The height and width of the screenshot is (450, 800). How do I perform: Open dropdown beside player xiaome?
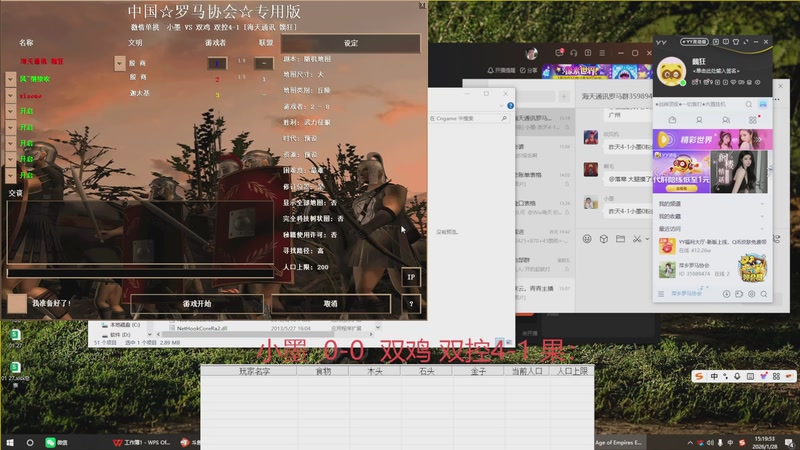pyautogui.click(x=11, y=95)
